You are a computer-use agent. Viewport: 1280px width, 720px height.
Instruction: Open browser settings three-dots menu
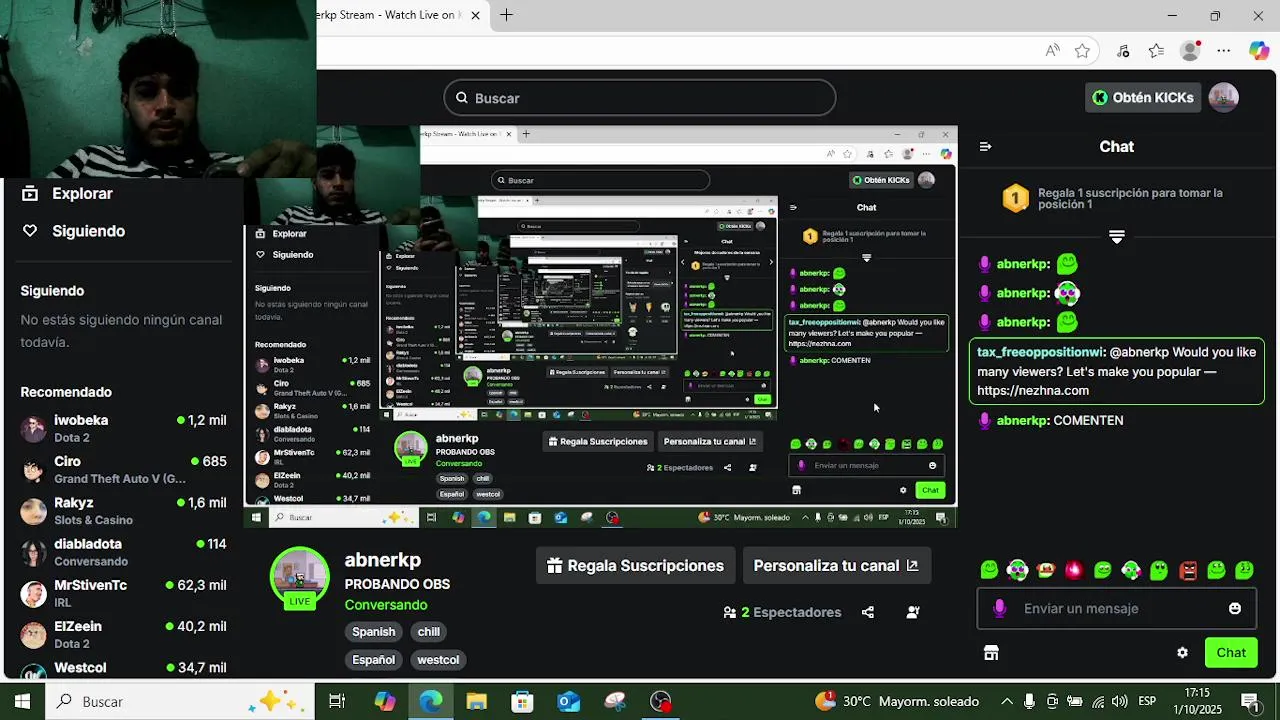pyautogui.click(x=1224, y=50)
